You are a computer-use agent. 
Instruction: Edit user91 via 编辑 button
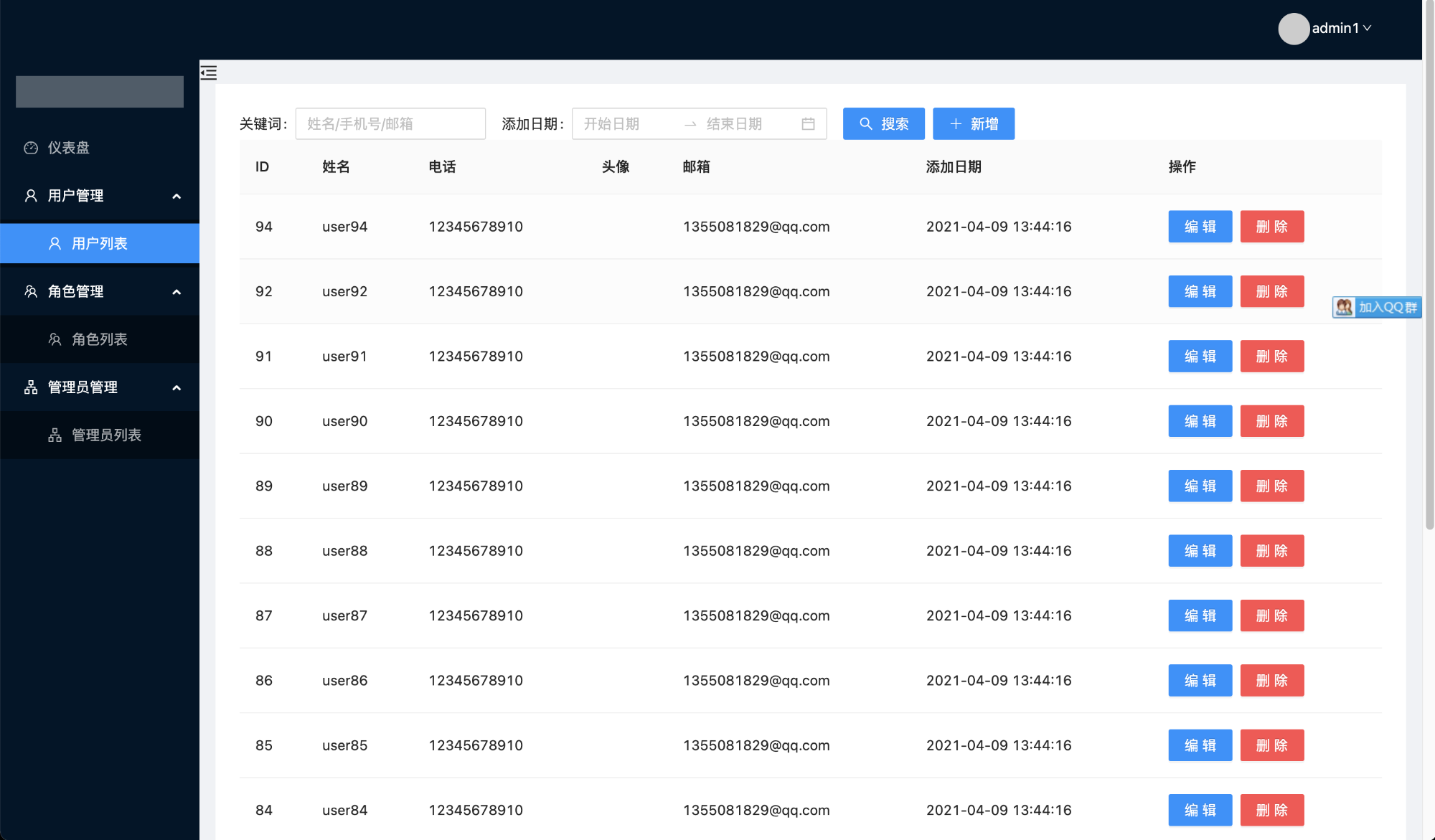tap(1200, 357)
